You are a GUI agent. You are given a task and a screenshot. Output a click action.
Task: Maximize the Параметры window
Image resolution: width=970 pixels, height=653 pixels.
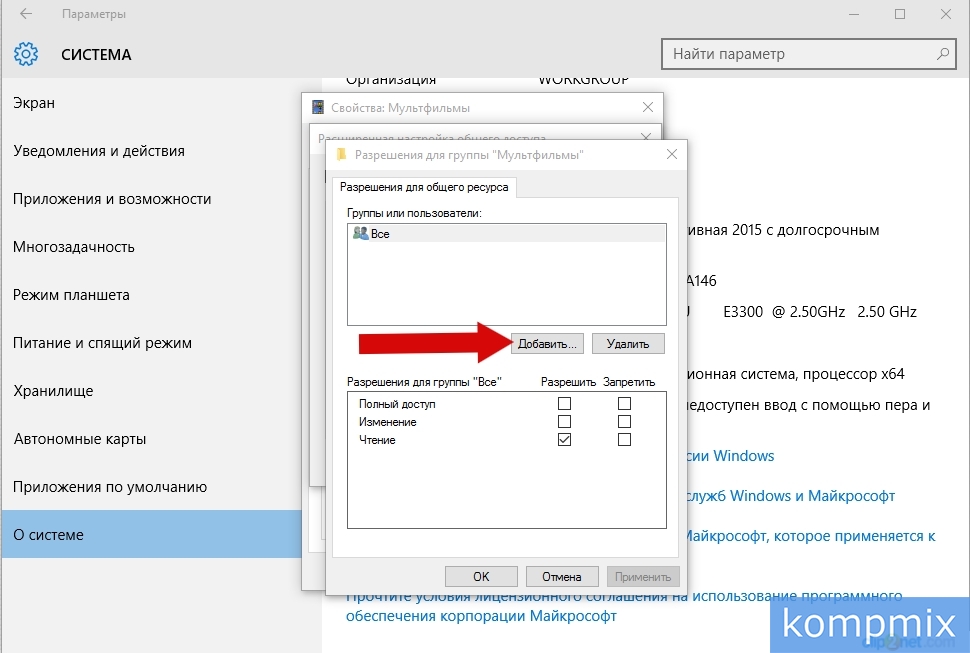[900, 14]
